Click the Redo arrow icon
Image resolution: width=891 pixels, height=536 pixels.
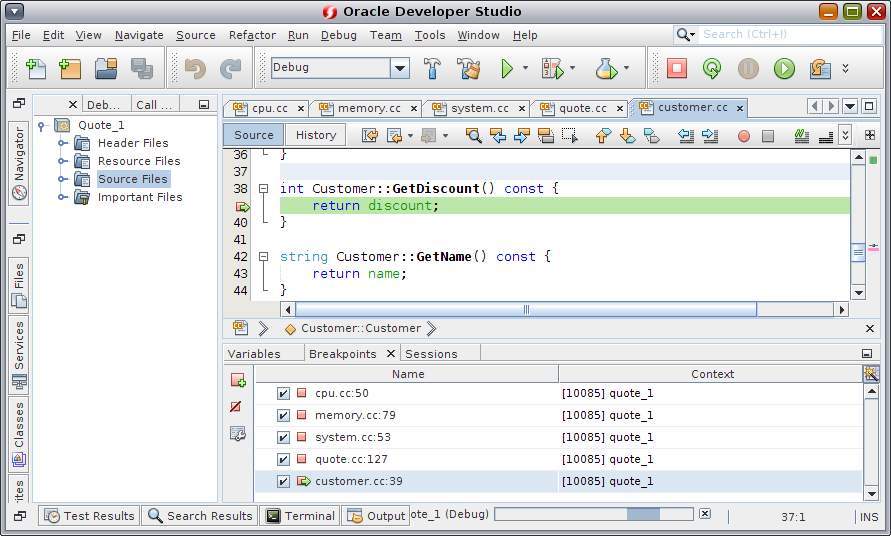coord(230,68)
